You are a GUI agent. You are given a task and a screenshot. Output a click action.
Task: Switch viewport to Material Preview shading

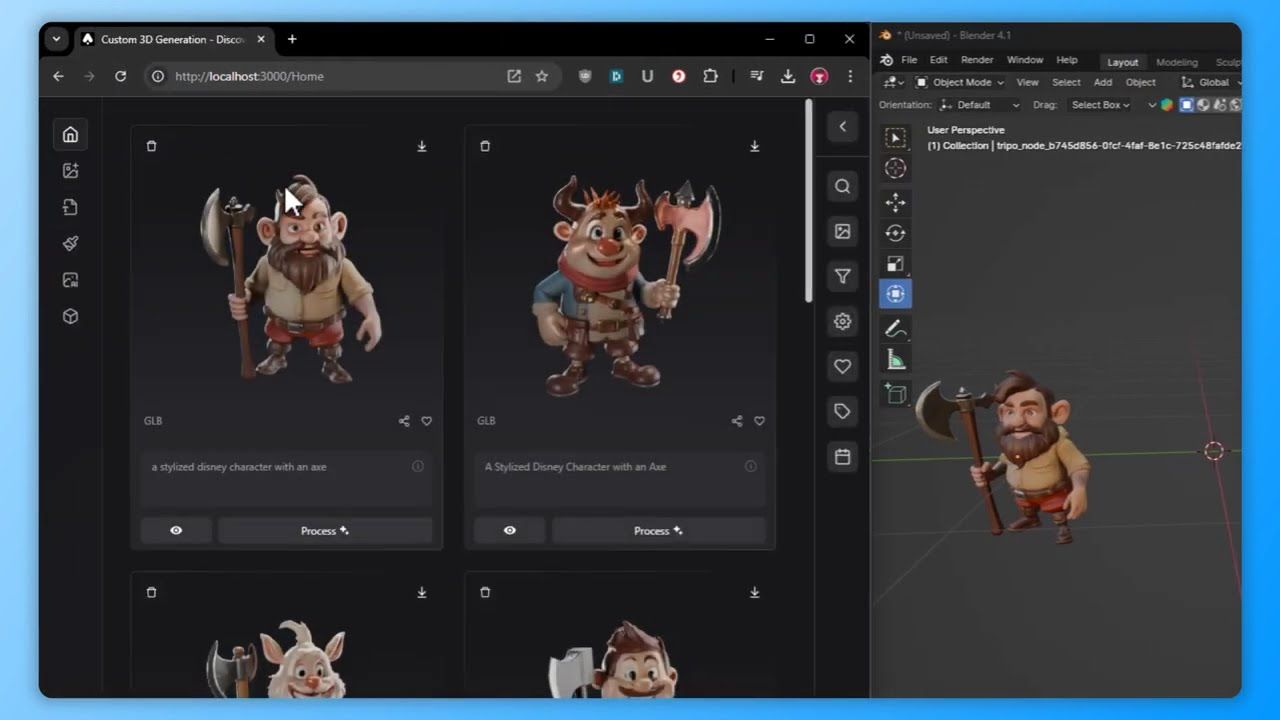coord(1222,104)
